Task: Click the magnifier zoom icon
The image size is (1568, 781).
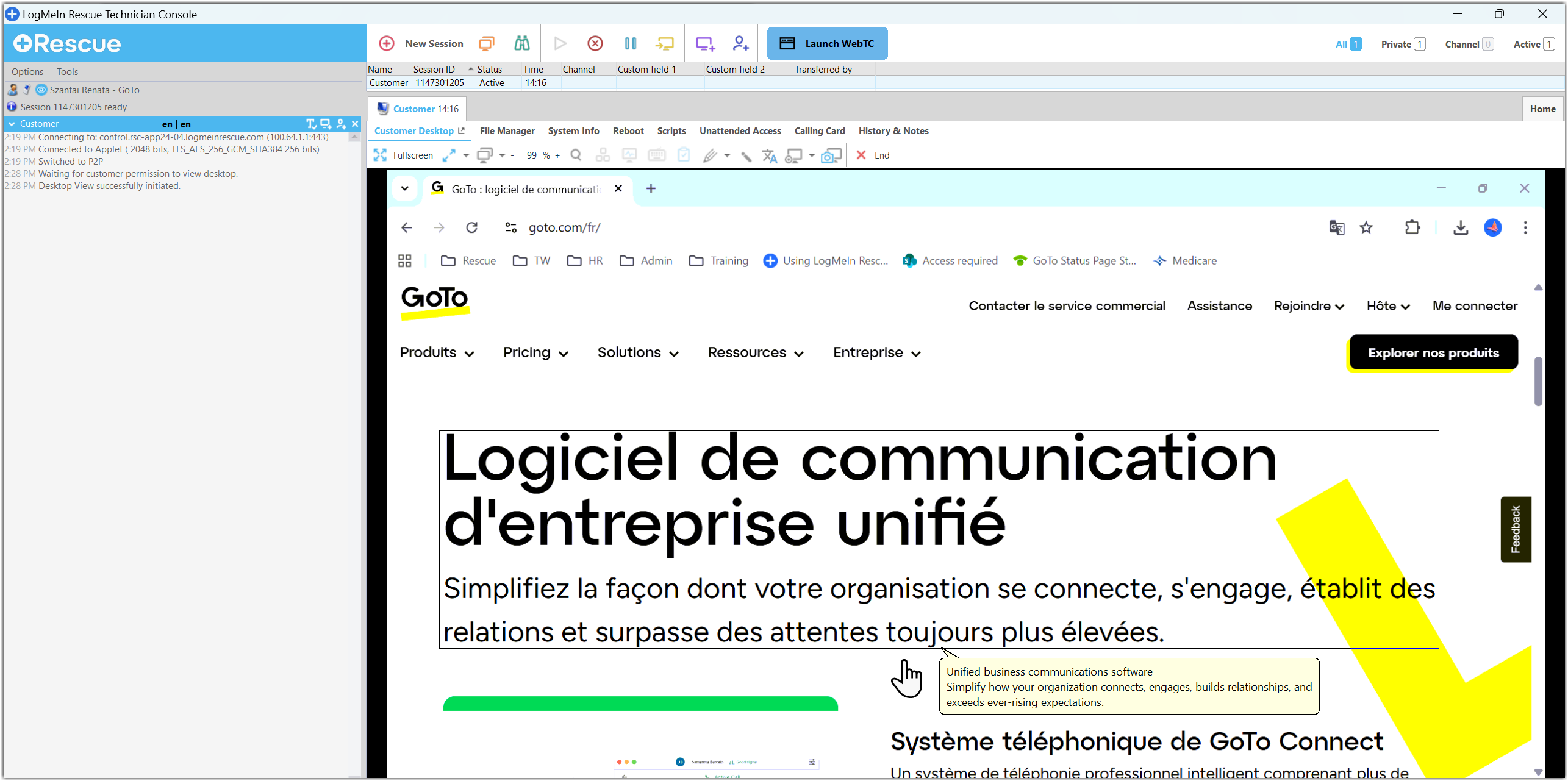Action: [x=575, y=155]
